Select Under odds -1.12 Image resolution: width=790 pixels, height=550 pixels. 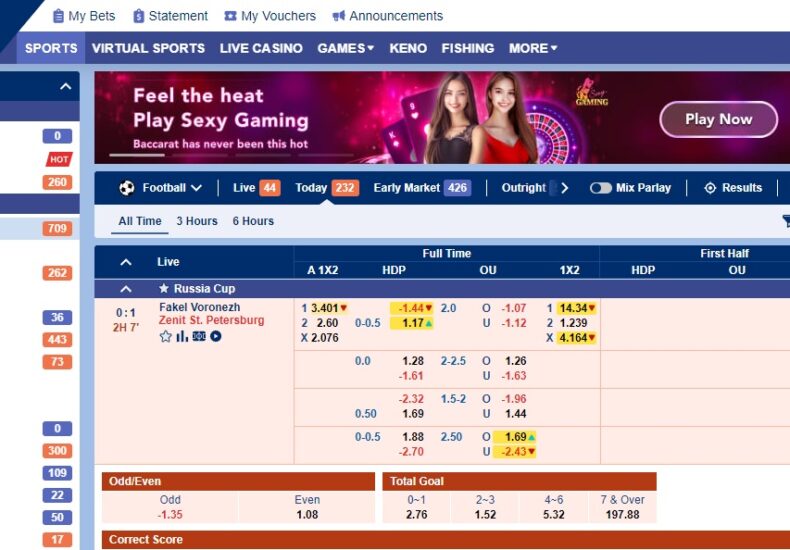[513, 323]
